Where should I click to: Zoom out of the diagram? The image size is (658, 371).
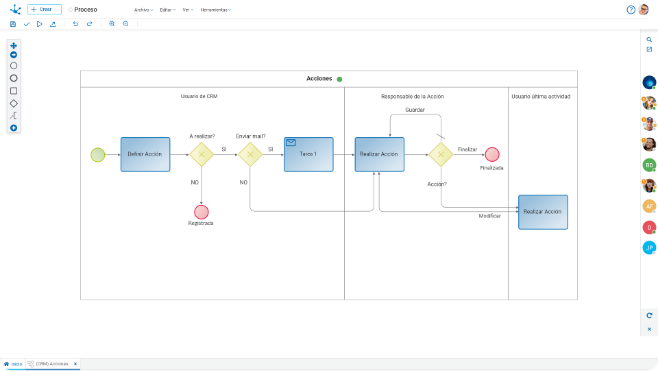click(125, 24)
